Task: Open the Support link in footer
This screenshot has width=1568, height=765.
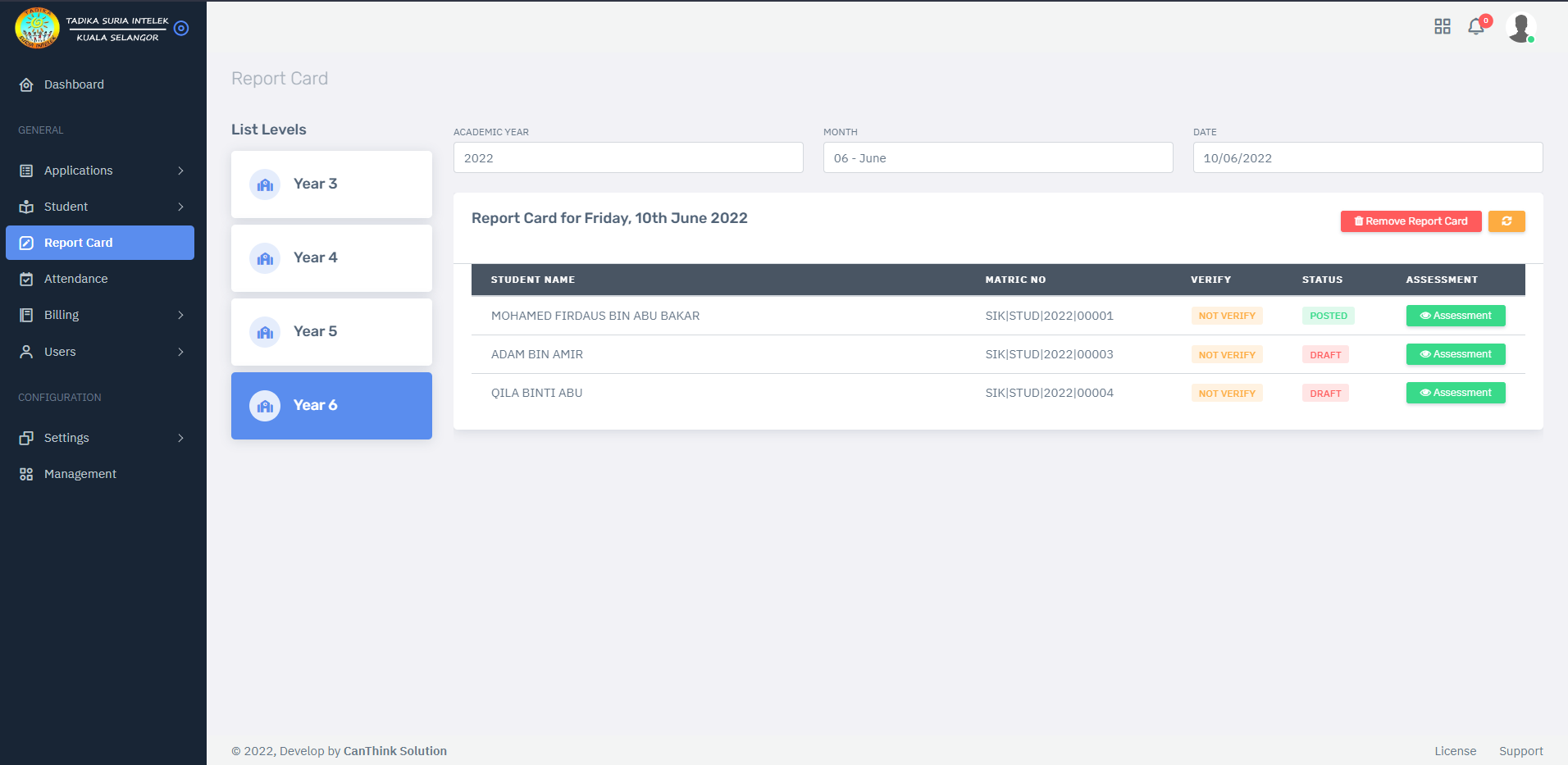Action: [x=1520, y=751]
